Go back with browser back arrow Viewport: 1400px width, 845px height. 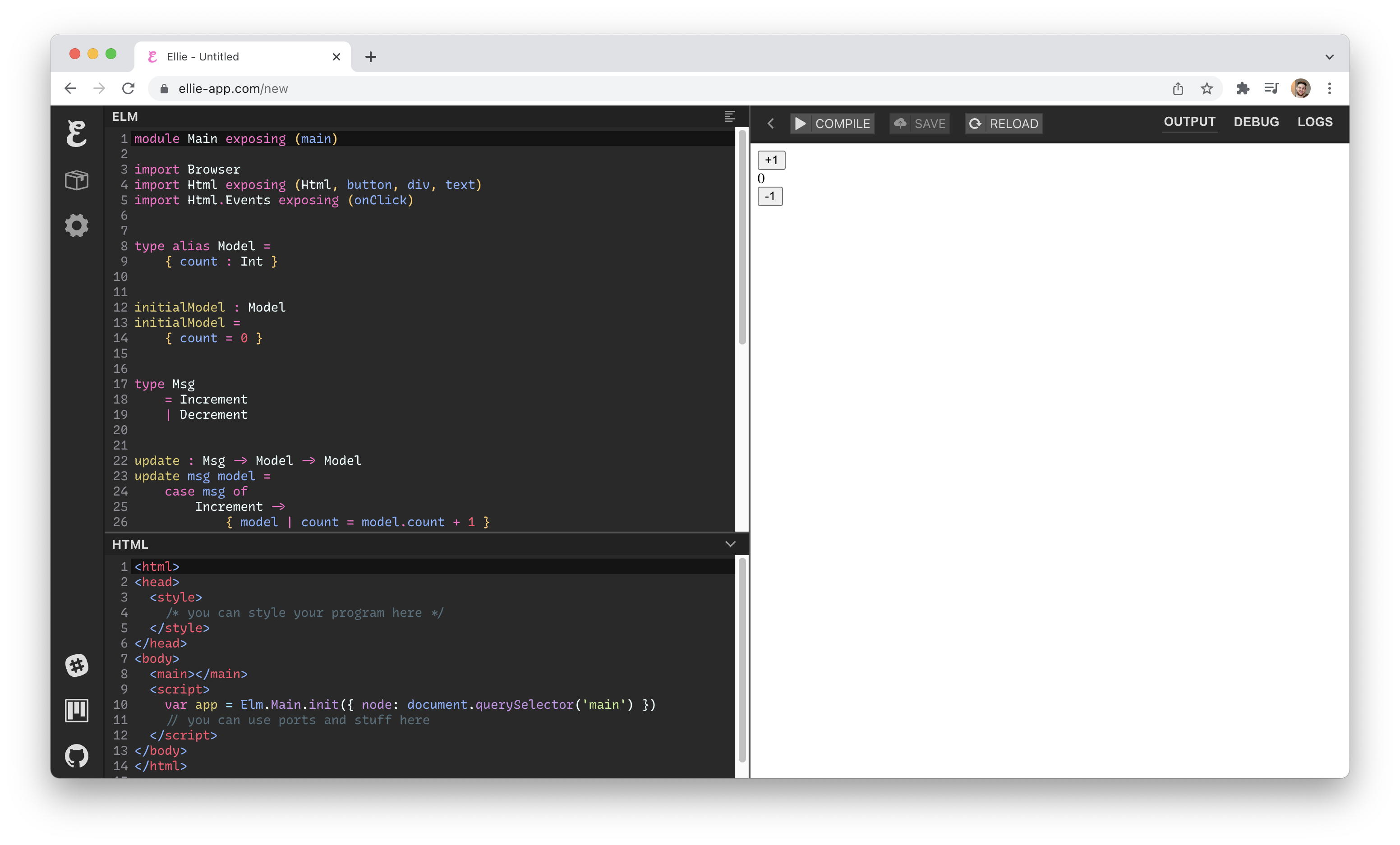tap(70, 88)
